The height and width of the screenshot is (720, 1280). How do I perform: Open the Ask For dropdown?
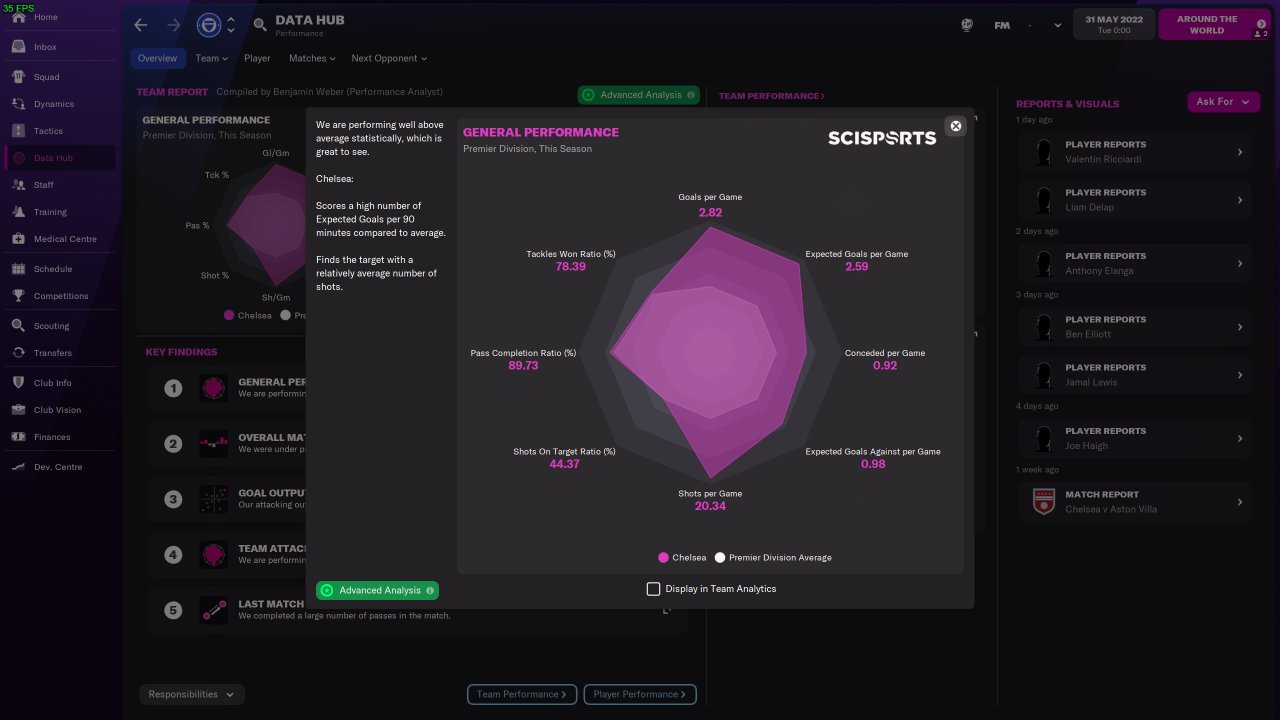click(x=1223, y=102)
